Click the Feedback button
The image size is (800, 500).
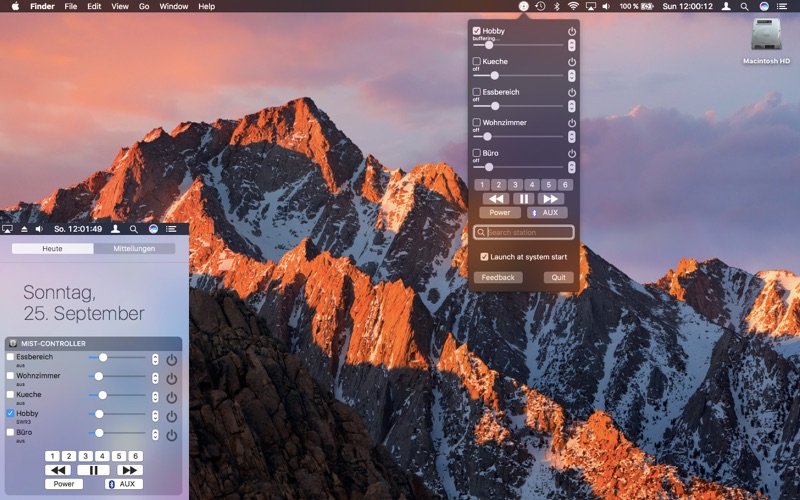click(498, 277)
